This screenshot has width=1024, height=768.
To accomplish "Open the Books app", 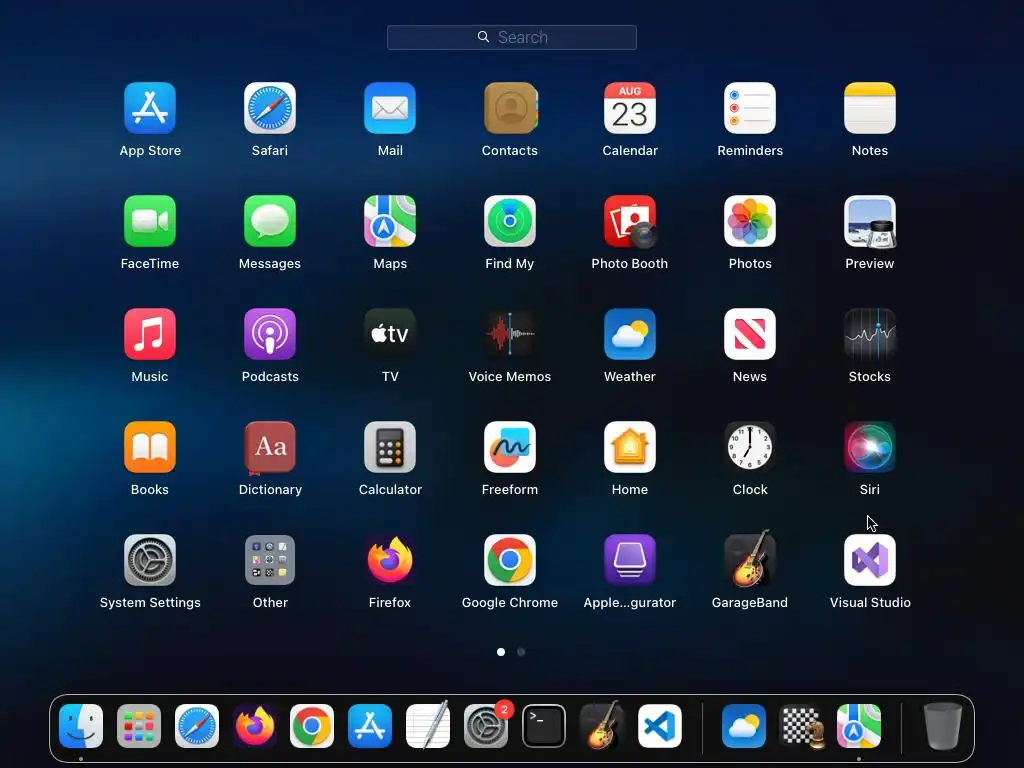I will 150,447.
